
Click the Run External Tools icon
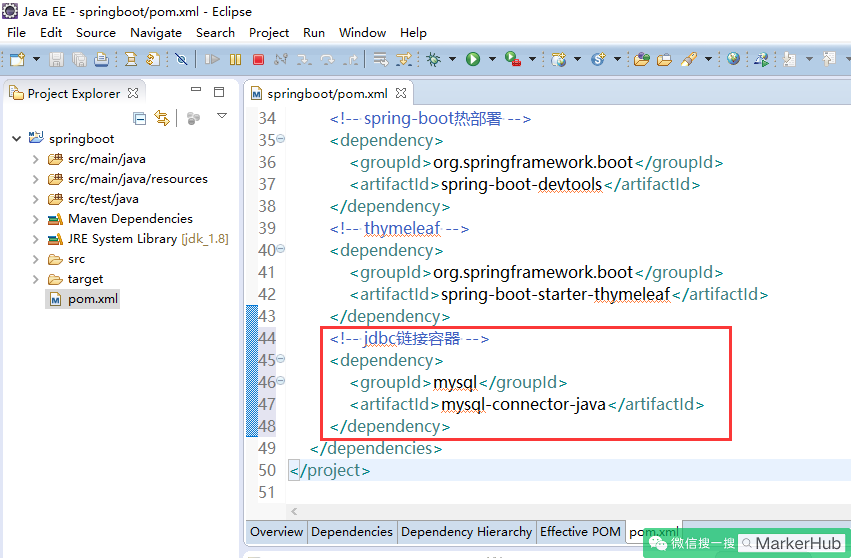pos(513,59)
